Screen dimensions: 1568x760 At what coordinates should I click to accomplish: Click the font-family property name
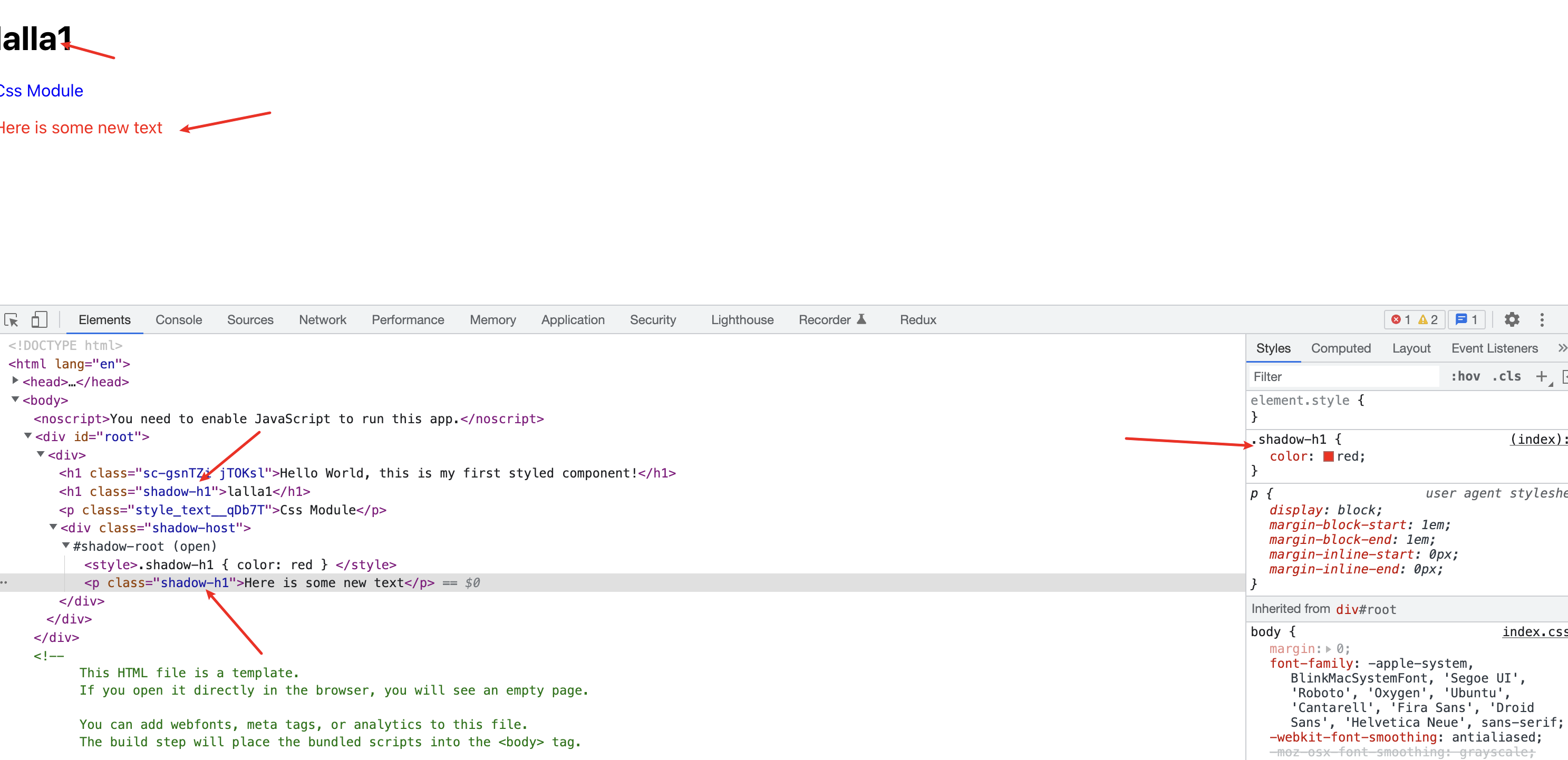pos(1311,663)
